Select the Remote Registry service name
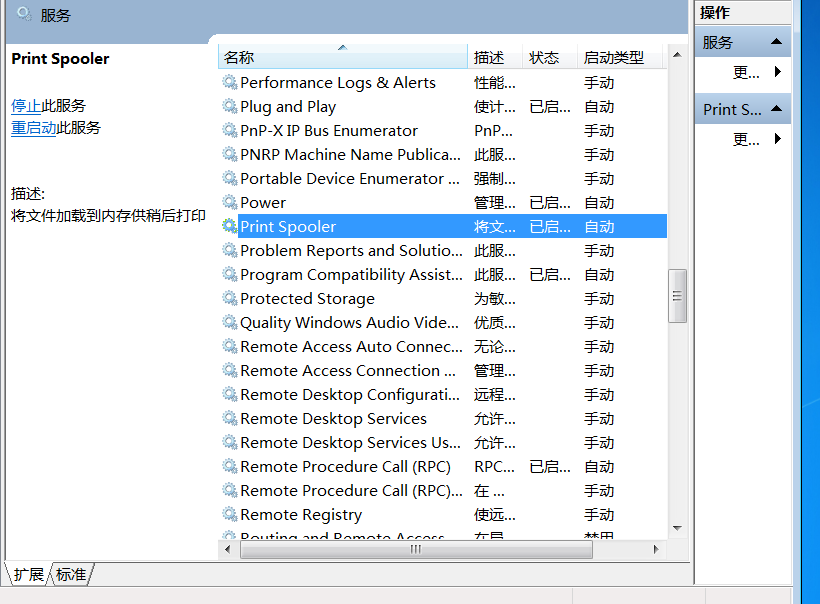This screenshot has height=604, width=820. coord(301,515)
